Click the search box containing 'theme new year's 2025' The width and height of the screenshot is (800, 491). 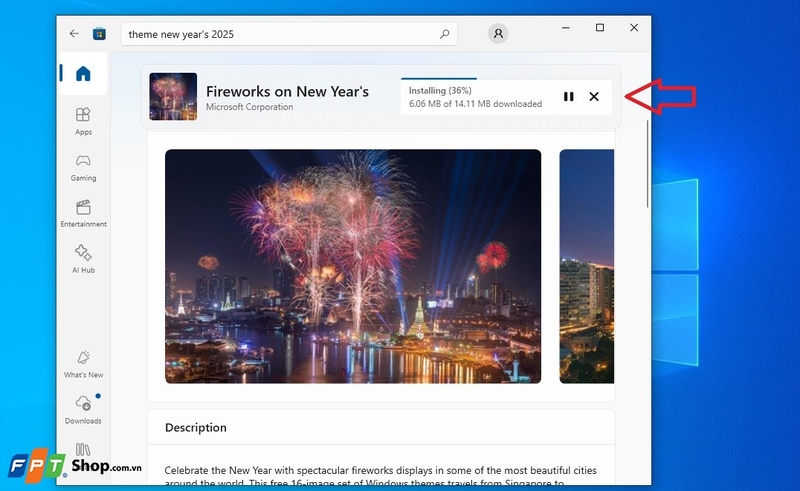coord(289,34)
